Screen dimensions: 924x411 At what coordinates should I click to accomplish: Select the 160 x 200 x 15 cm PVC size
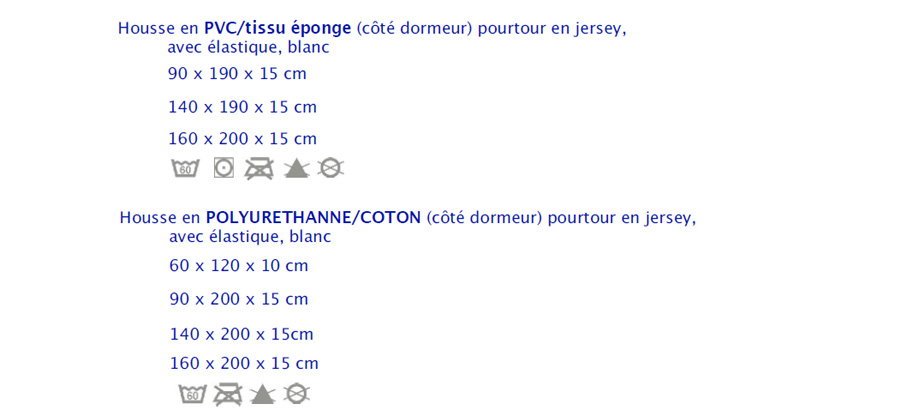click(243, 139)
